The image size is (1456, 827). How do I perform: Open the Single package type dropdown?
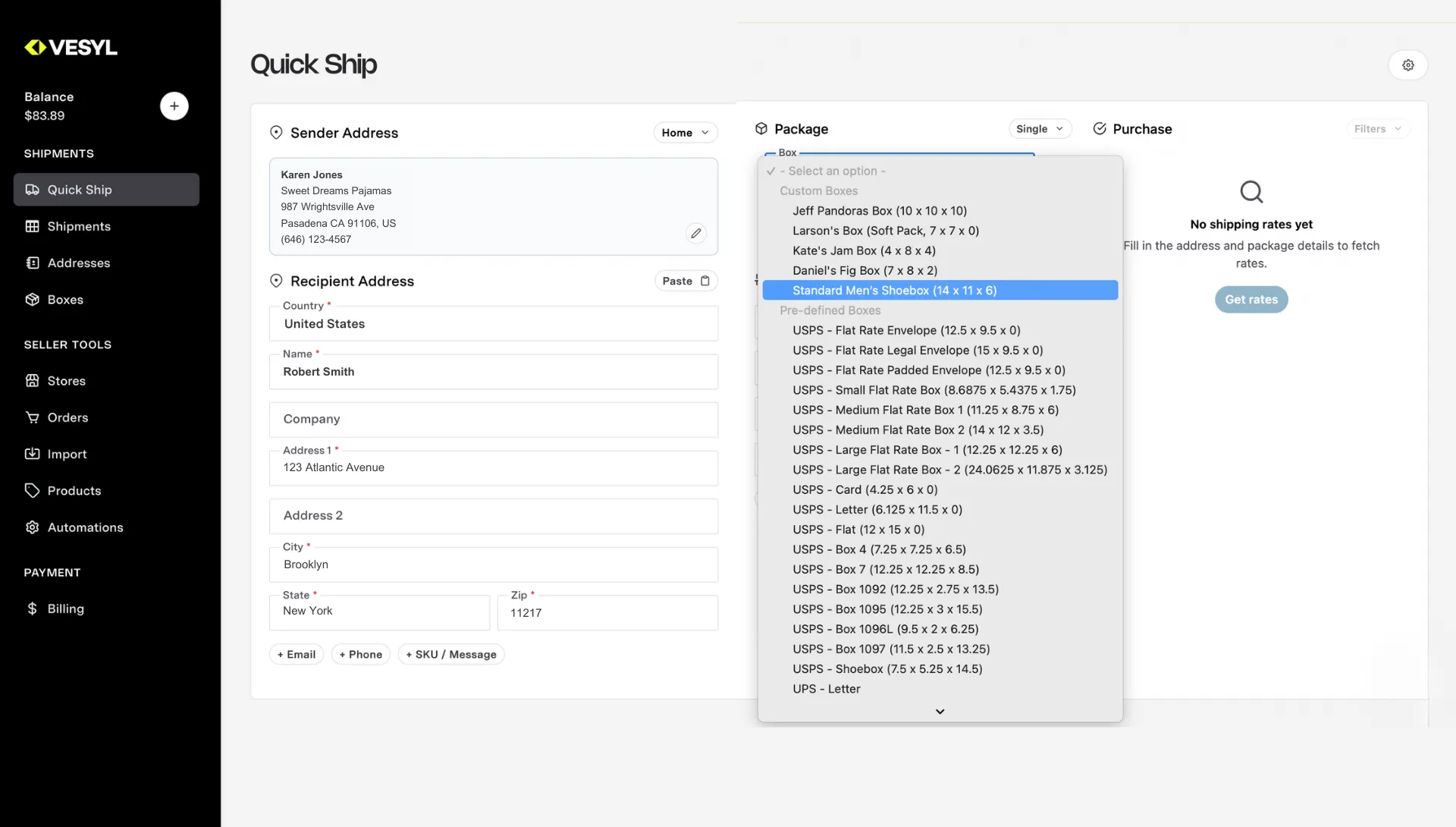pos(1040,129)
